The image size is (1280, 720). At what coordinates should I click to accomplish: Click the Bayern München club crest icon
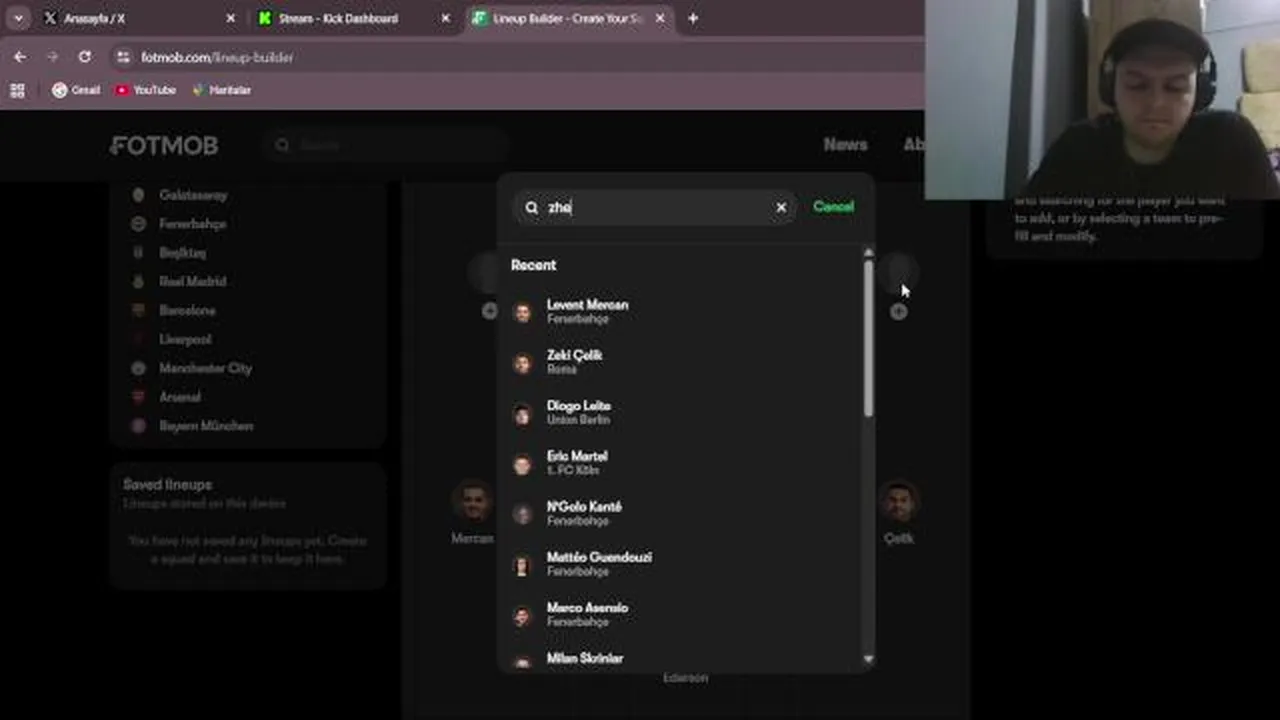138,426
